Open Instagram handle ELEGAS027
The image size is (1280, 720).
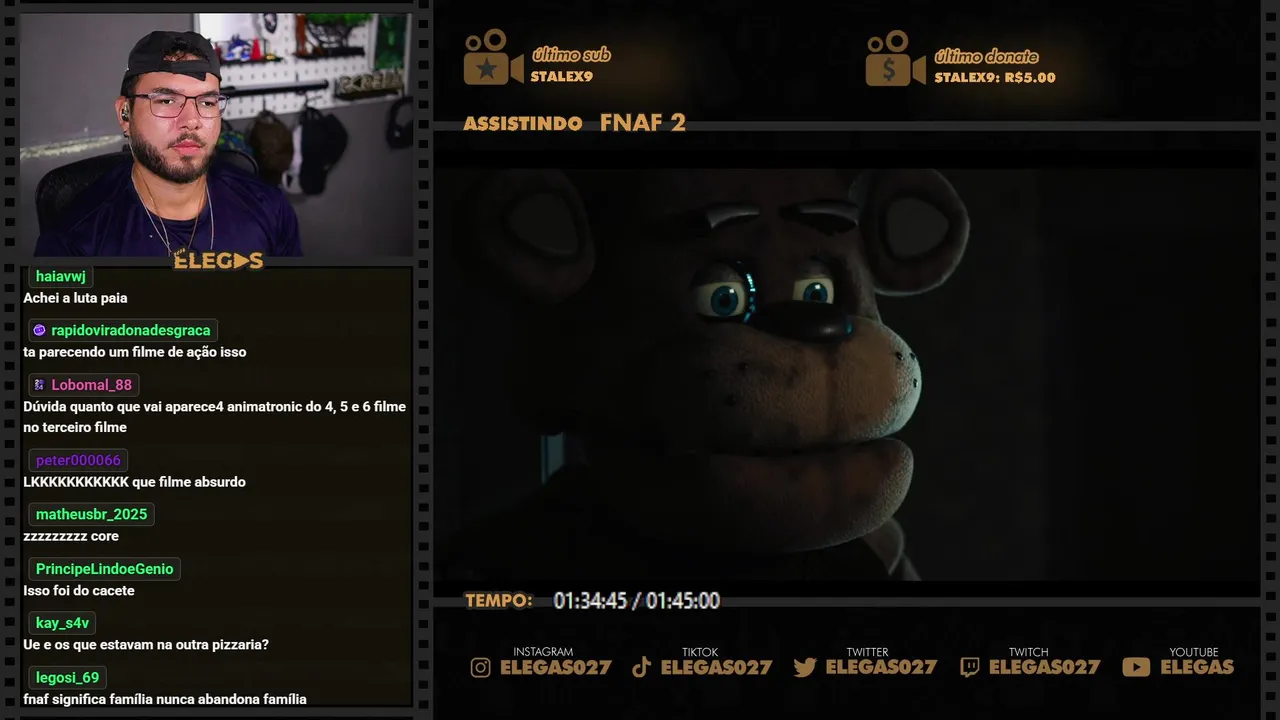point(555,667)
